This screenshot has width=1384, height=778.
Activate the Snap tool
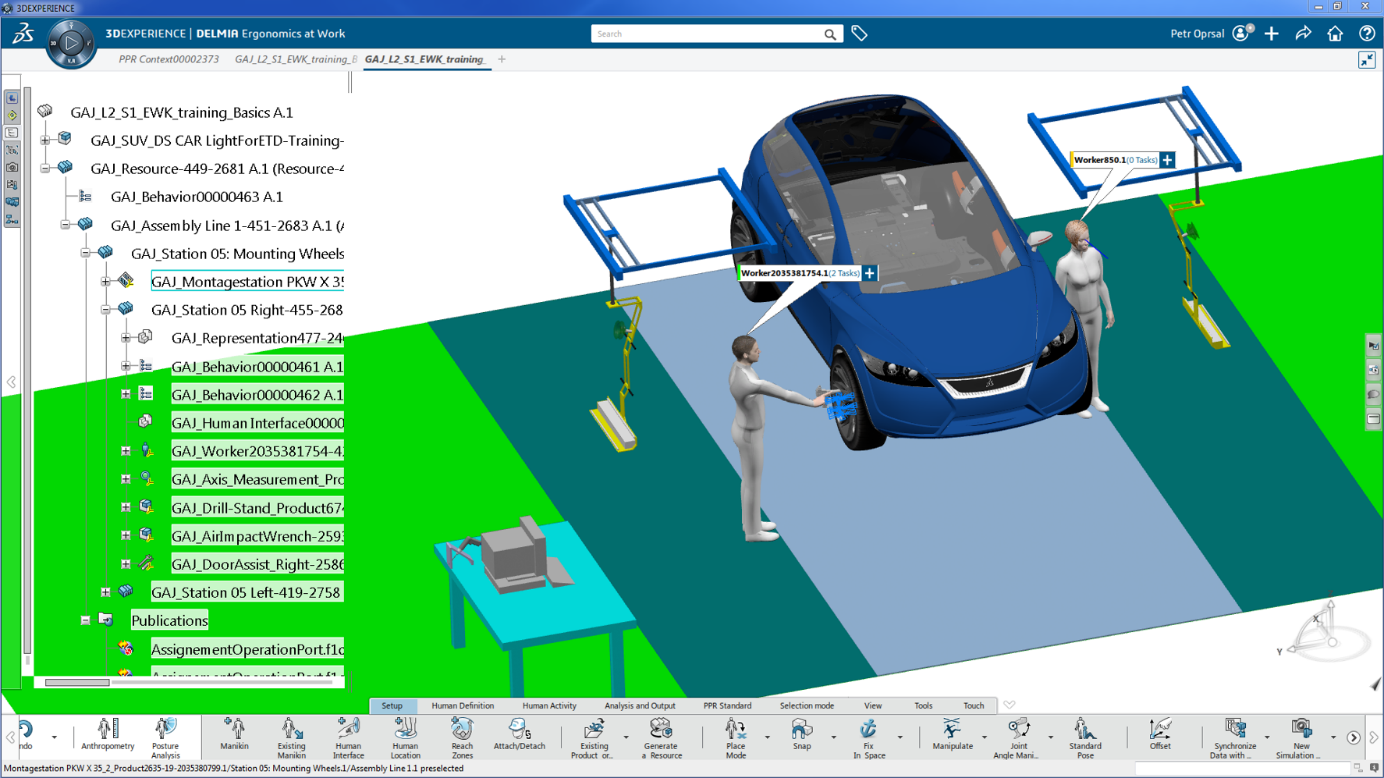point(801,736)
